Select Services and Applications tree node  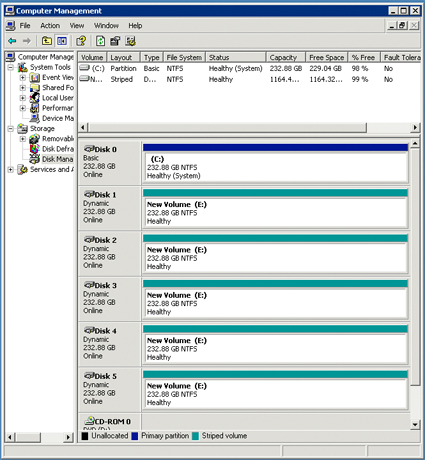tap(52, 169)
